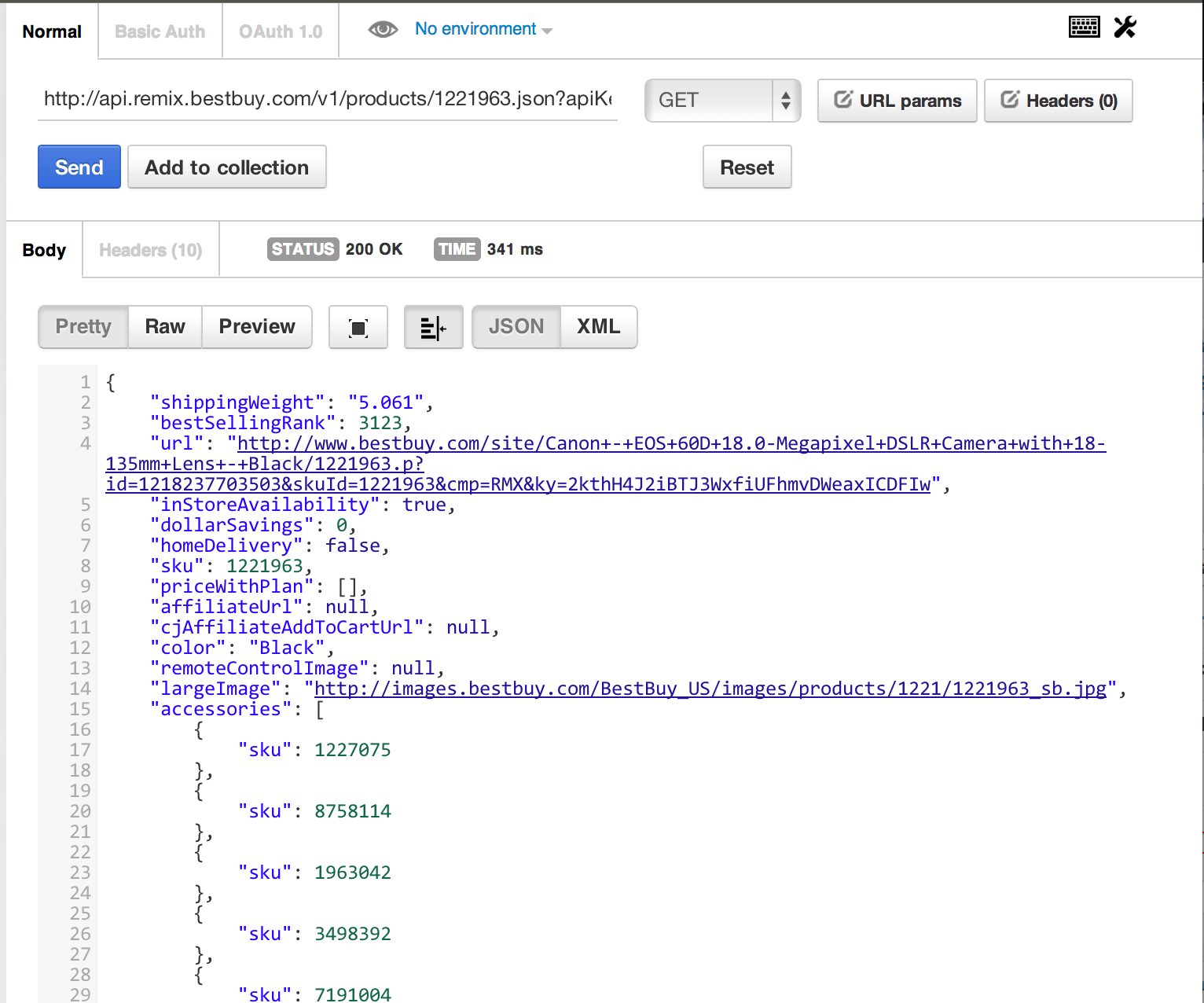Switch to the Headers (10) tab
The image size is (1204, 1003).
tap(150, 249)
